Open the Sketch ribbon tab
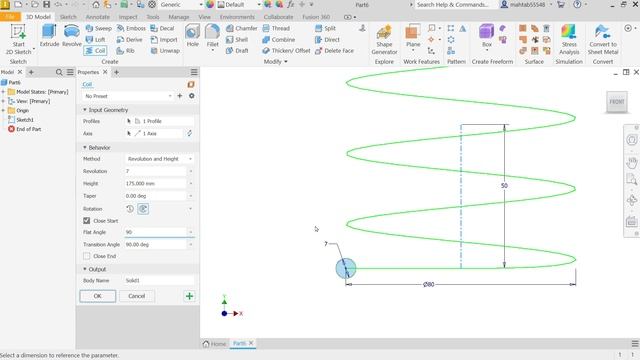Screen dimensions: 640x360 [x=68, y=17]
